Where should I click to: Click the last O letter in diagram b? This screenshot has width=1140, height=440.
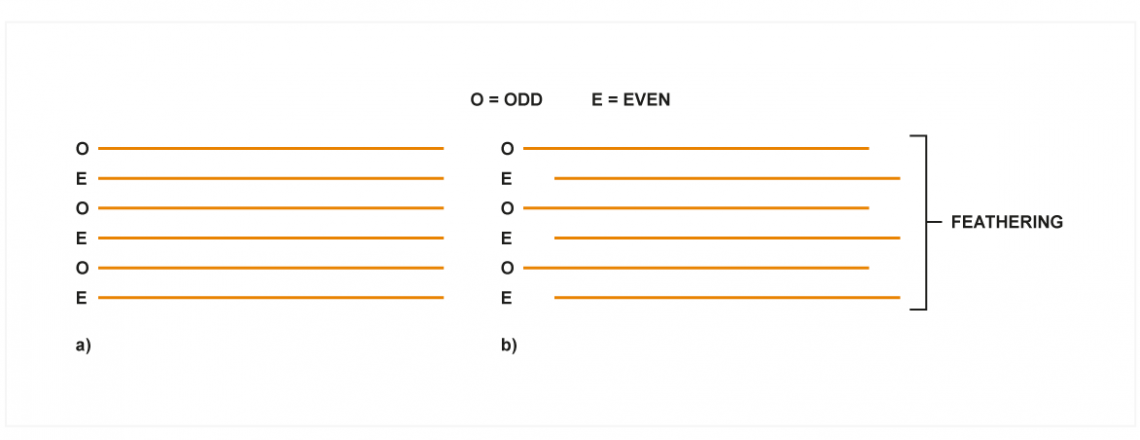pyautogui.click(x=507, y=268)
